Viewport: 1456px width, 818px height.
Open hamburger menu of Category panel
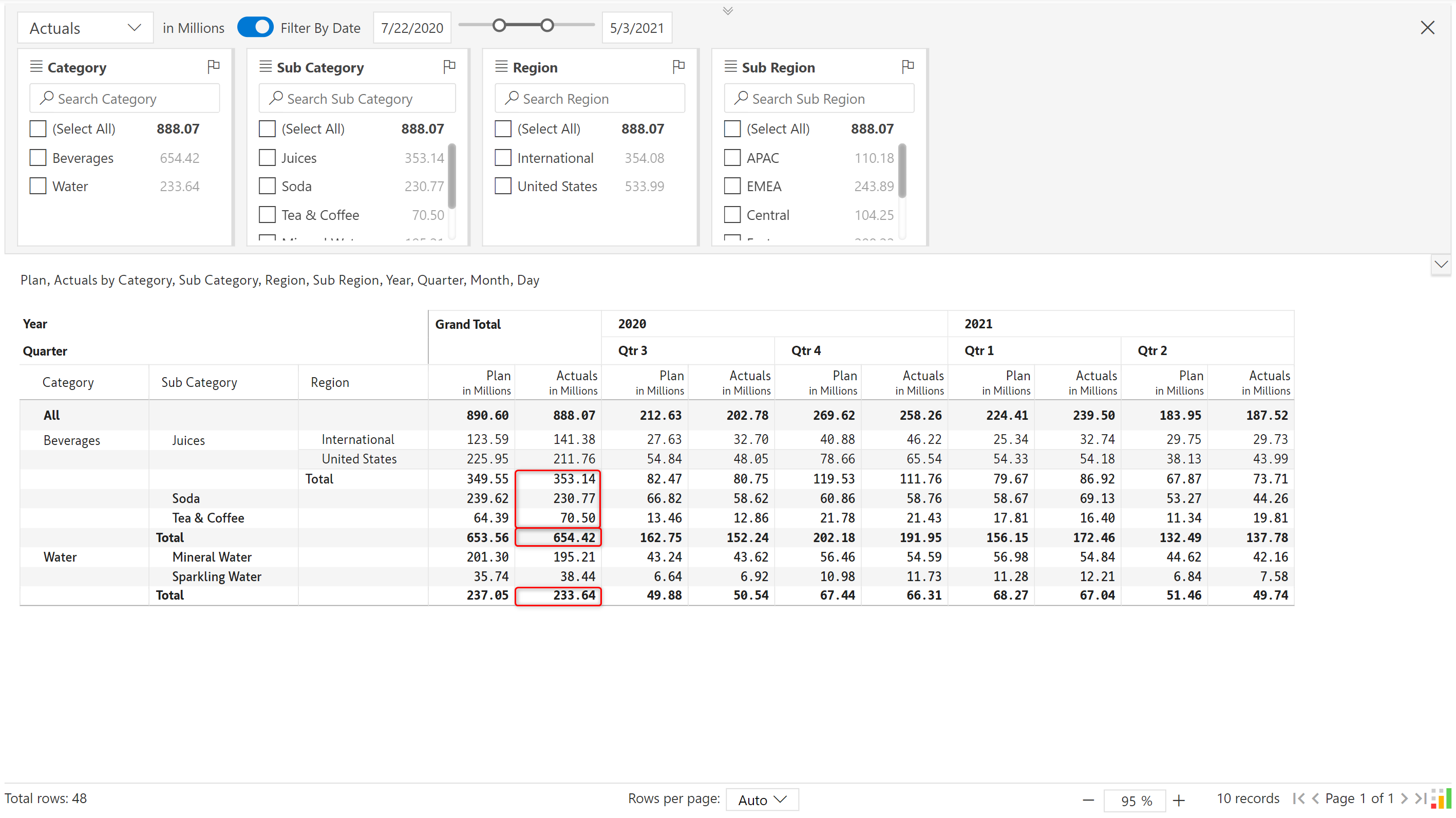click(x=36, y=67)
